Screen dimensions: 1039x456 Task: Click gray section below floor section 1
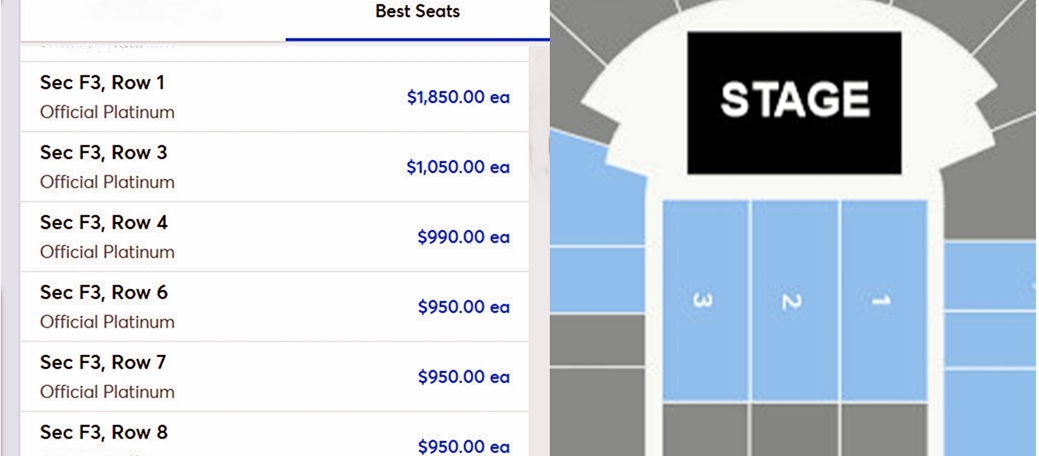click(885, 430)
